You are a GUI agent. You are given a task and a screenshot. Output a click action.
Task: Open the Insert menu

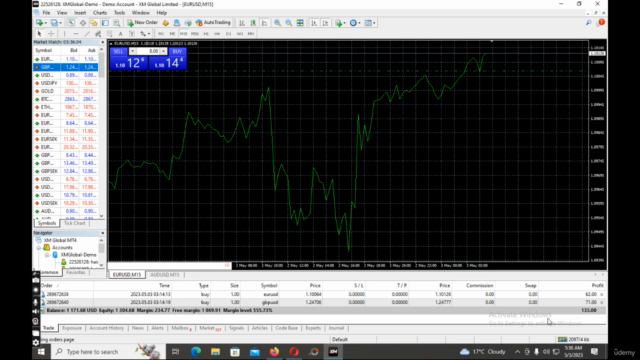click(x=80, y=13)
